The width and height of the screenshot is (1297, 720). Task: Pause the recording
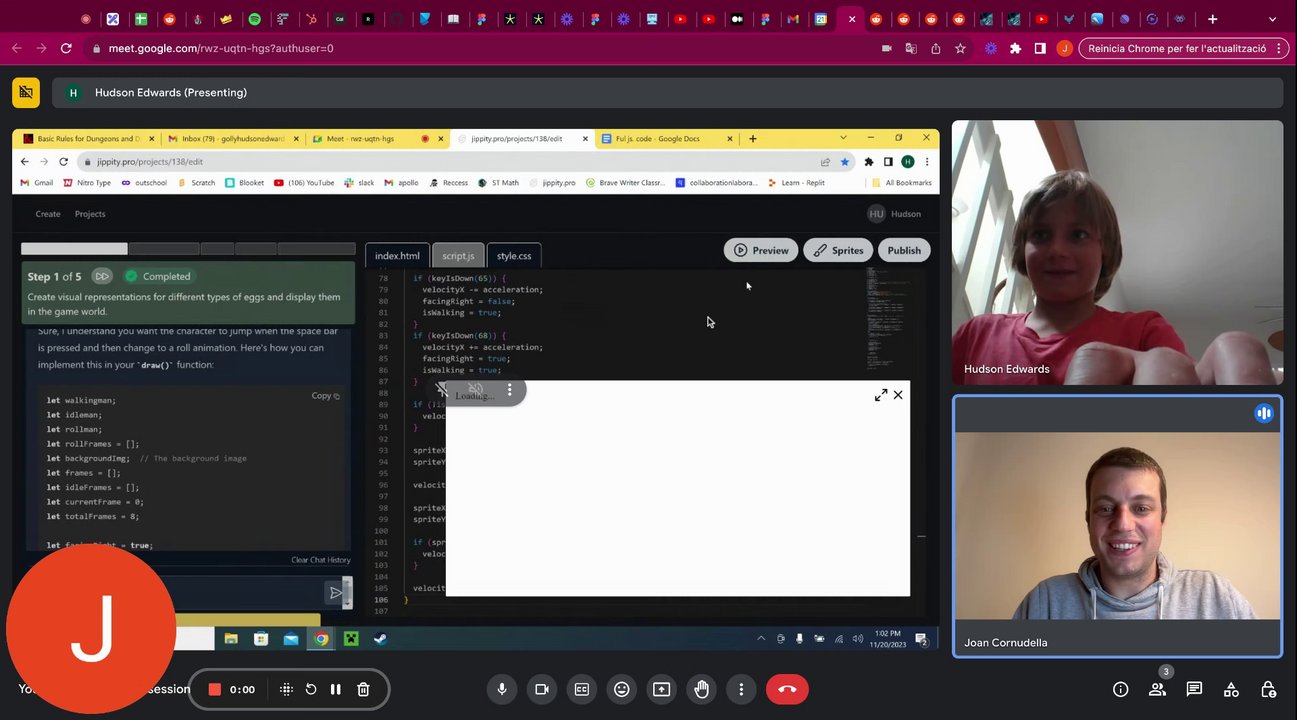336,689
